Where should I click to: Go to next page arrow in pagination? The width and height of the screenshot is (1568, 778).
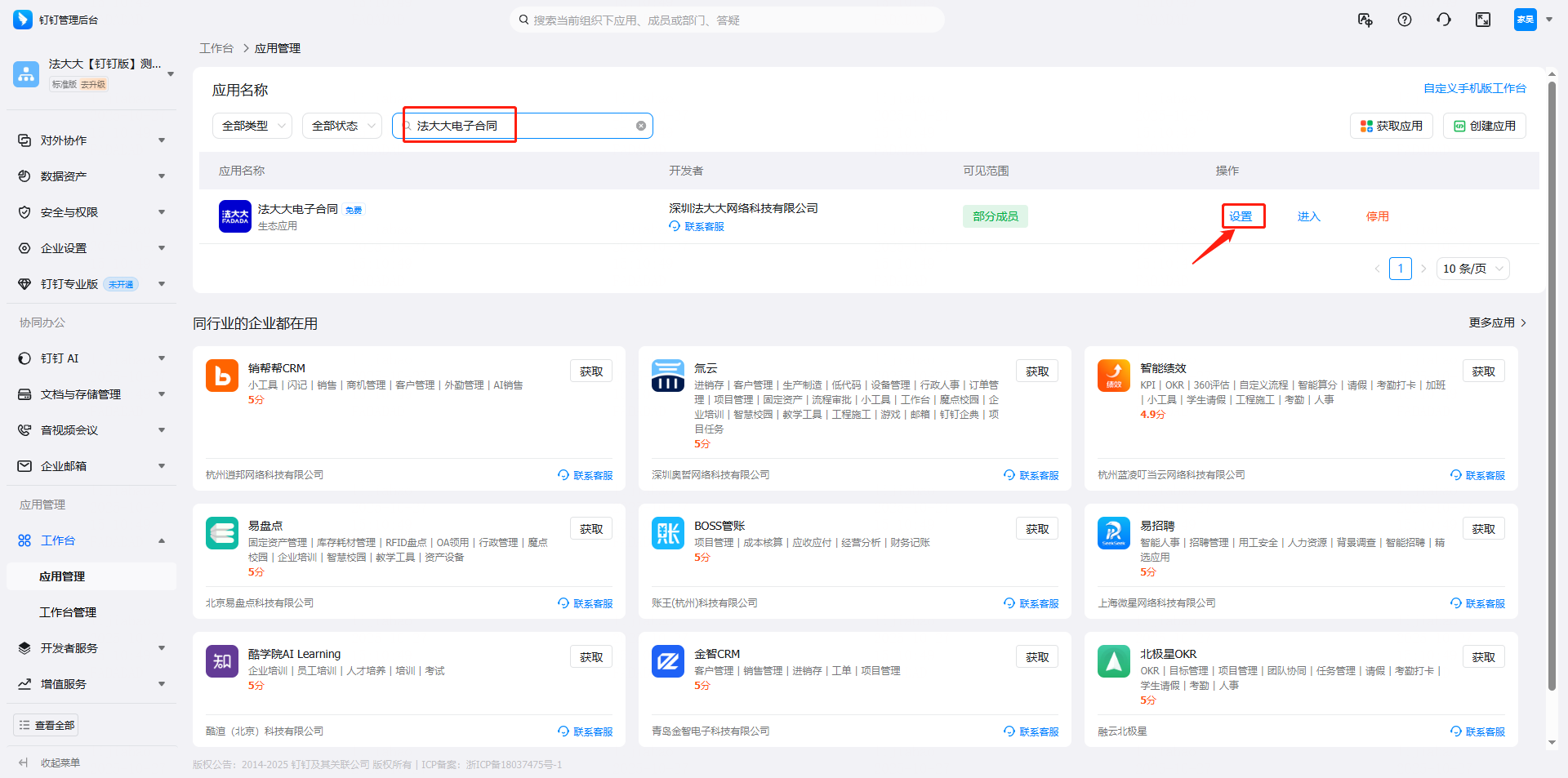(x=1423, y=269)
